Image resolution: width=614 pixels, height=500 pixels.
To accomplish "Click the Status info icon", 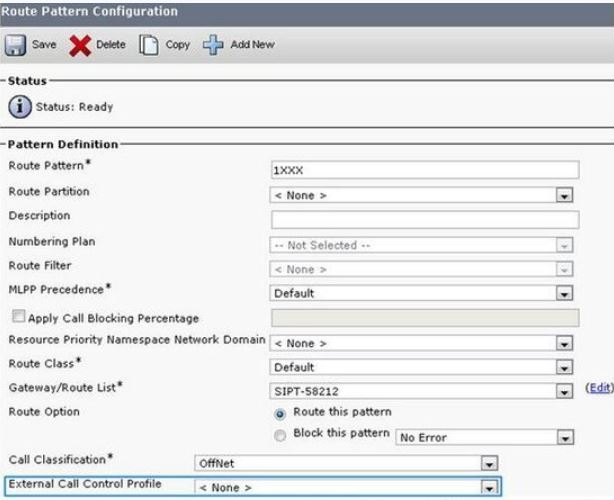I will pos(20,107).
